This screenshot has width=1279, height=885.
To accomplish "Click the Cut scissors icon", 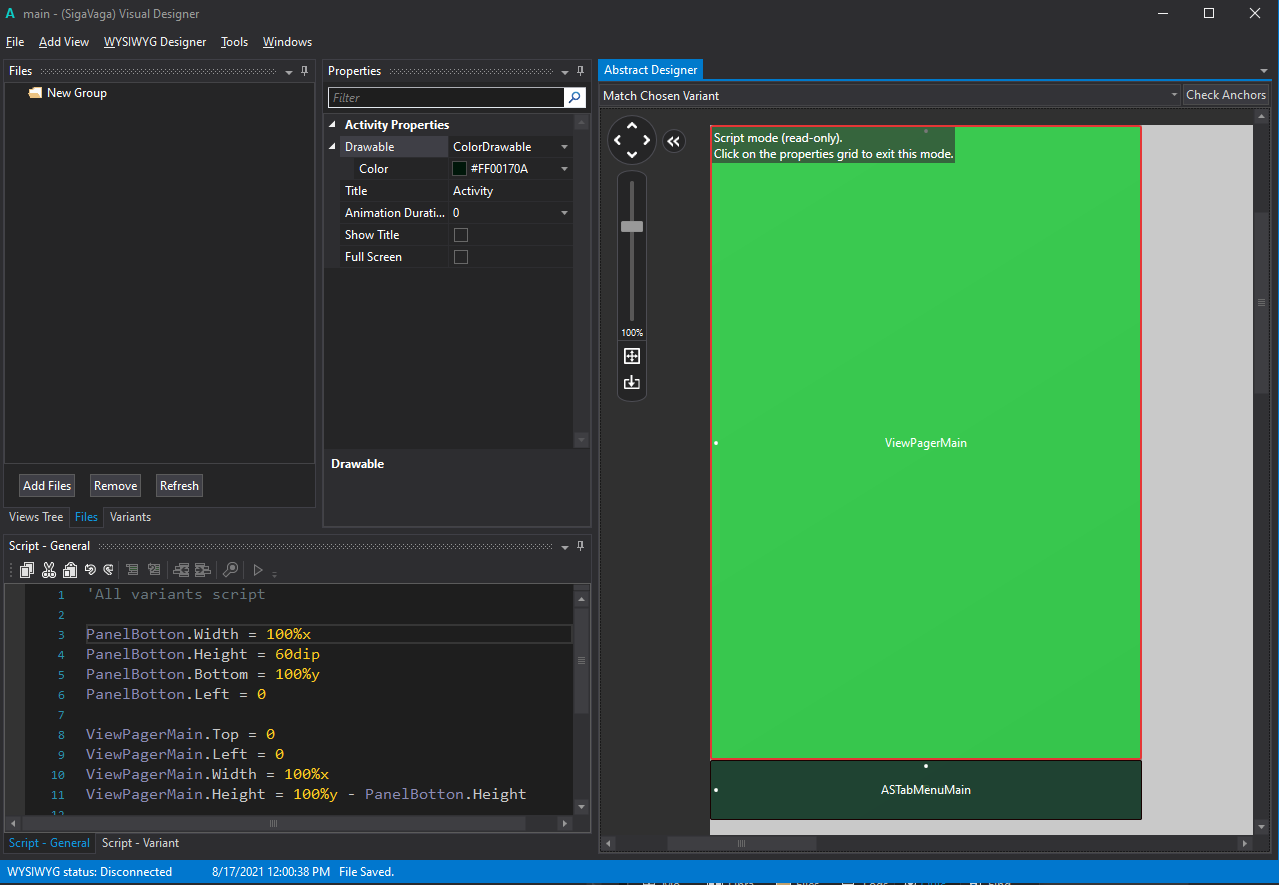I will [49, 570].
